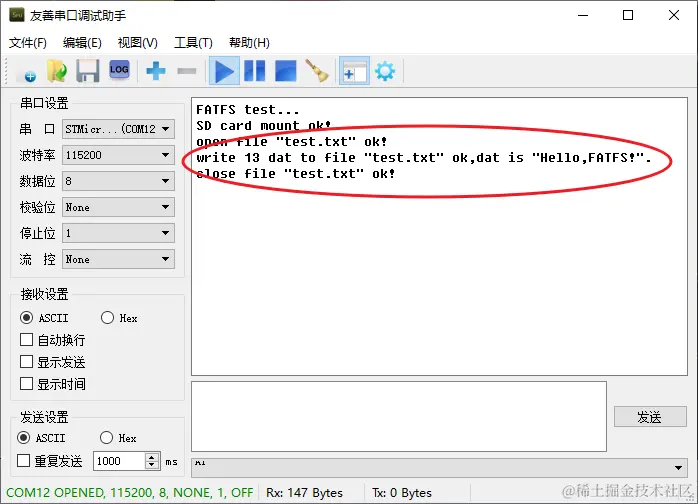698x504 pixels.
Task: Open file with the folder icon
Action: click(x=57, y=71)
